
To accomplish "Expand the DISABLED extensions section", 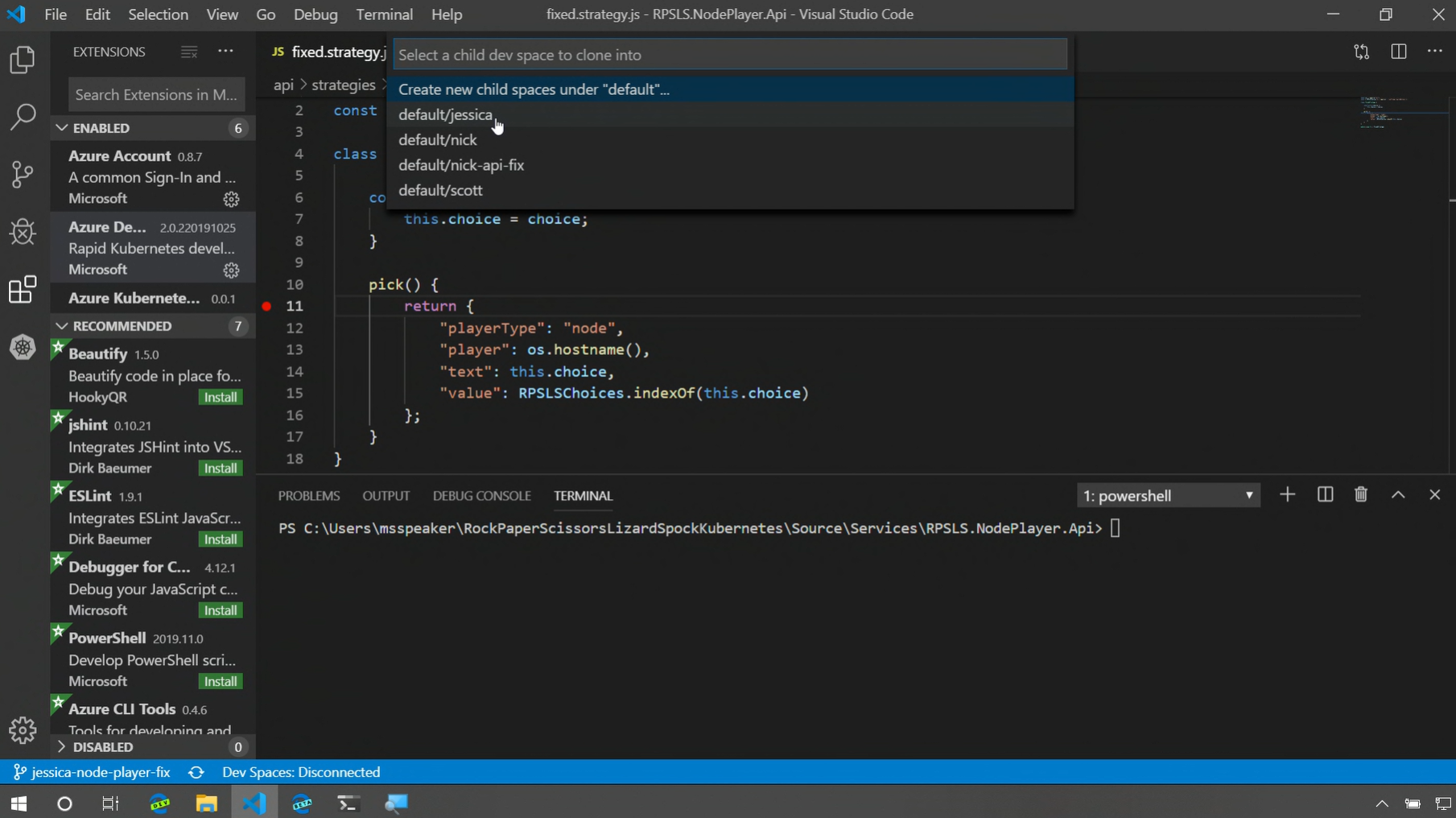I will click(x=62, y=747).
